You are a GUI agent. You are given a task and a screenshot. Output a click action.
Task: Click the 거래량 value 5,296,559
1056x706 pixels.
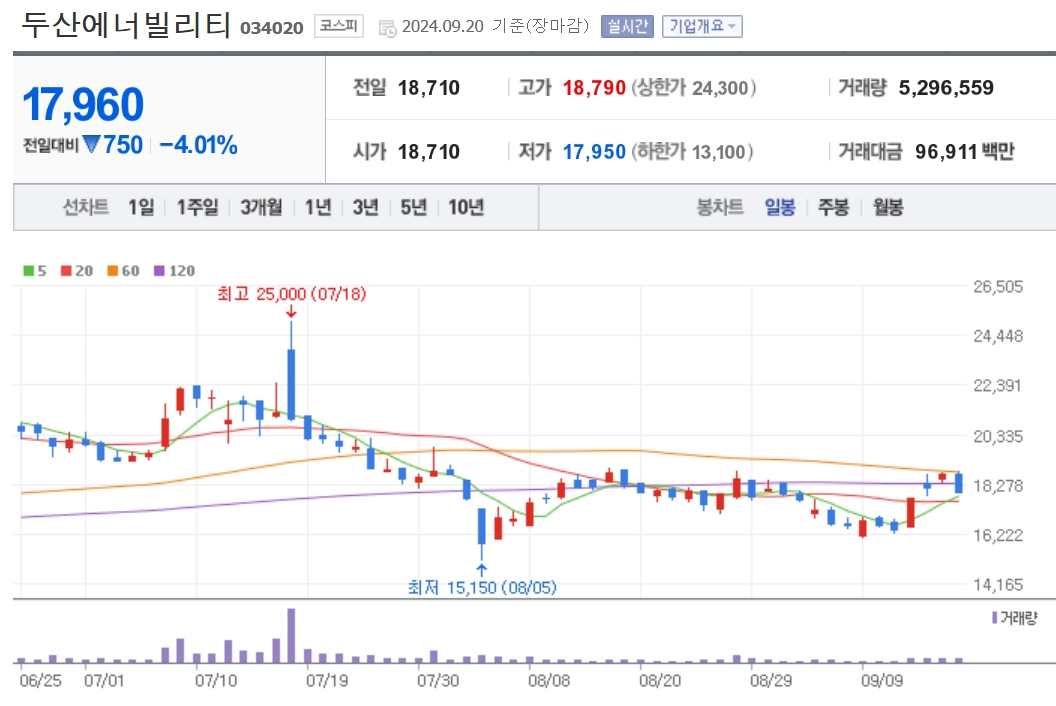(x=946, y=88)
